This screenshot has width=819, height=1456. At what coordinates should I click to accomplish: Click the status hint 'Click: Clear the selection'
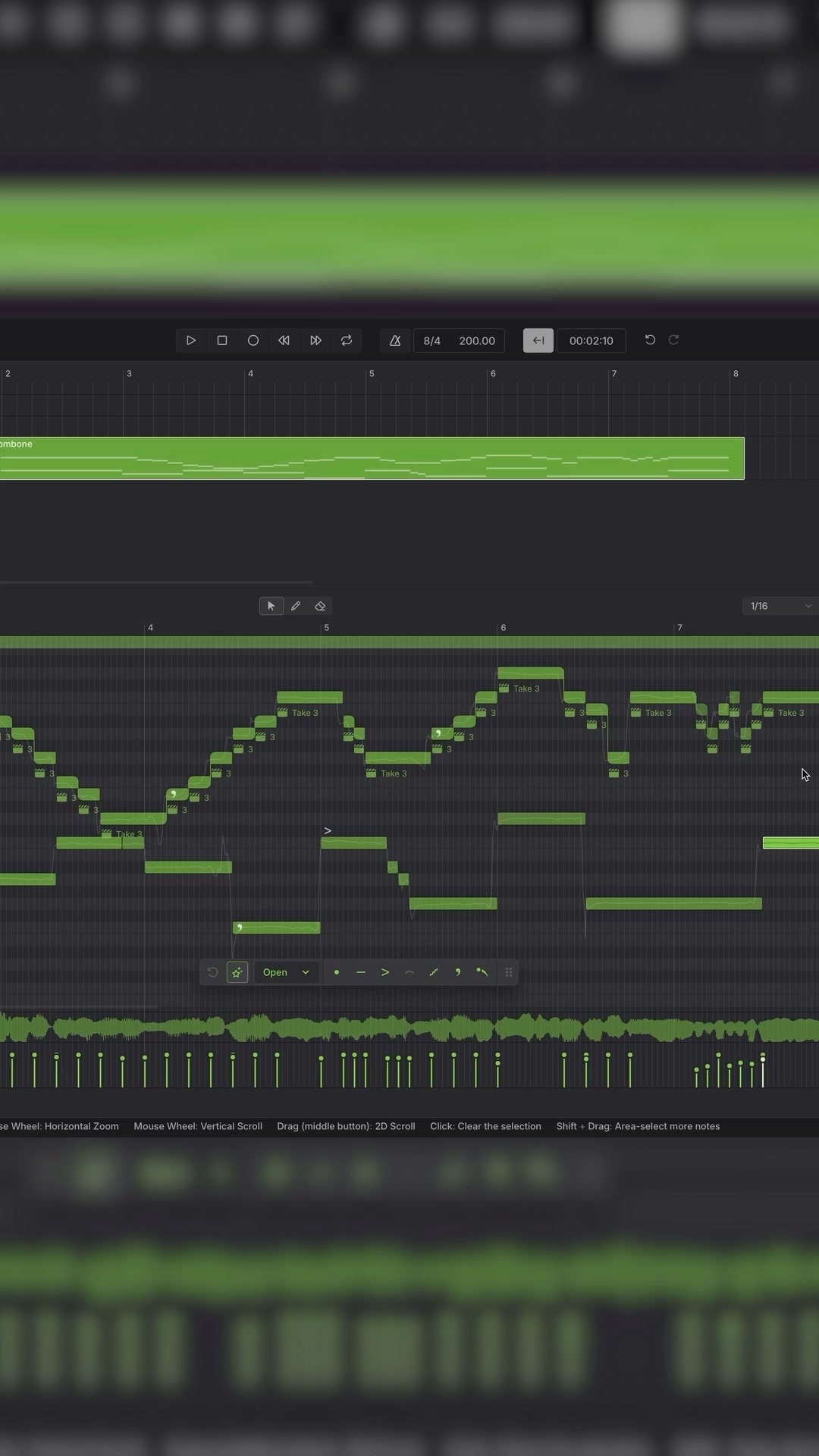click(x=485, y=1126)
